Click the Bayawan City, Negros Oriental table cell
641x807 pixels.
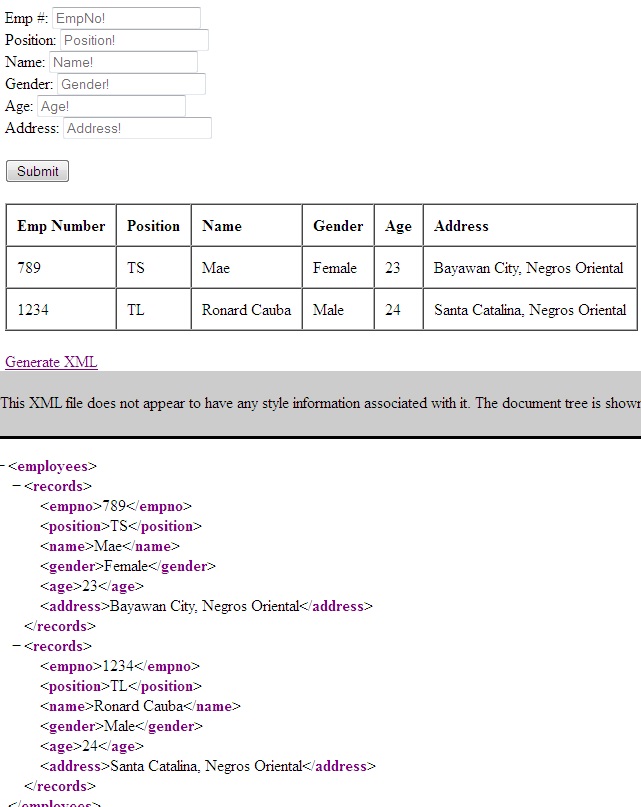coord(530,268)
